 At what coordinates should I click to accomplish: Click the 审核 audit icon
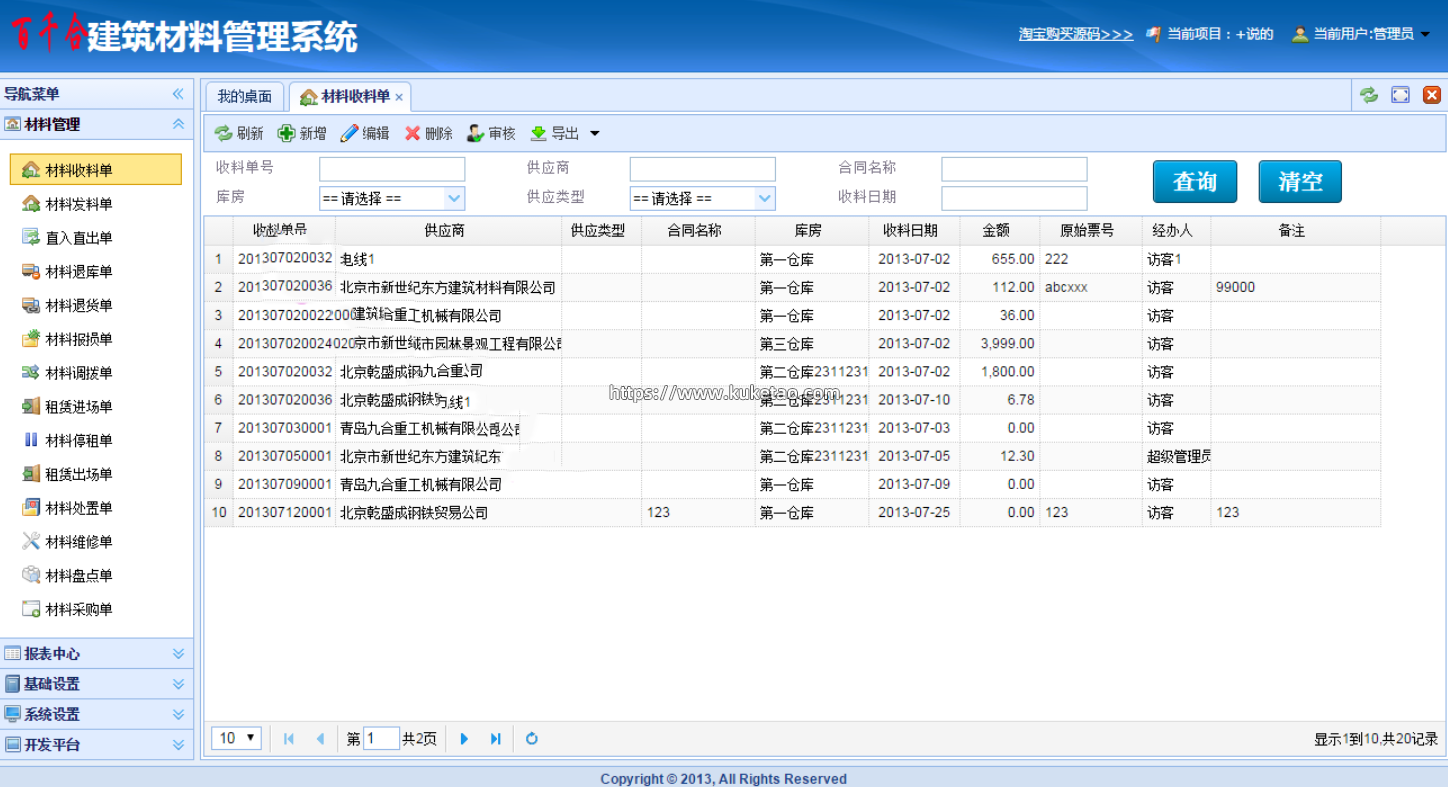476,134
